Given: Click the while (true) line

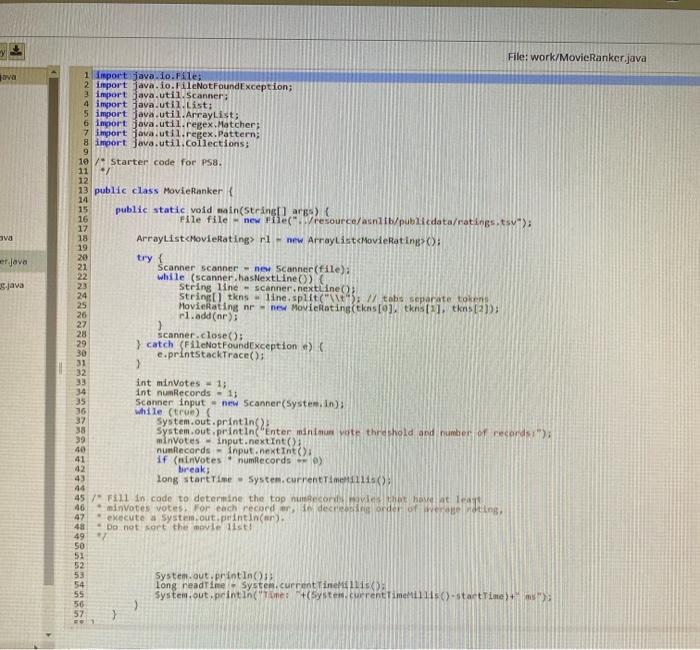Looking at the screenshot, I should coord(173,412).
